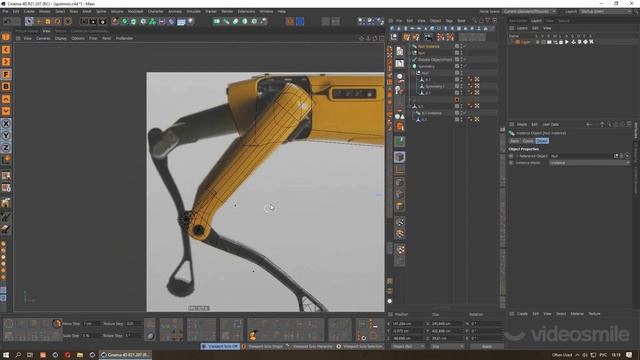Screen dimensions: 640x360
Task: Click the Undo arrow icon
Action: pyautogui.click(x=7, y=21)
